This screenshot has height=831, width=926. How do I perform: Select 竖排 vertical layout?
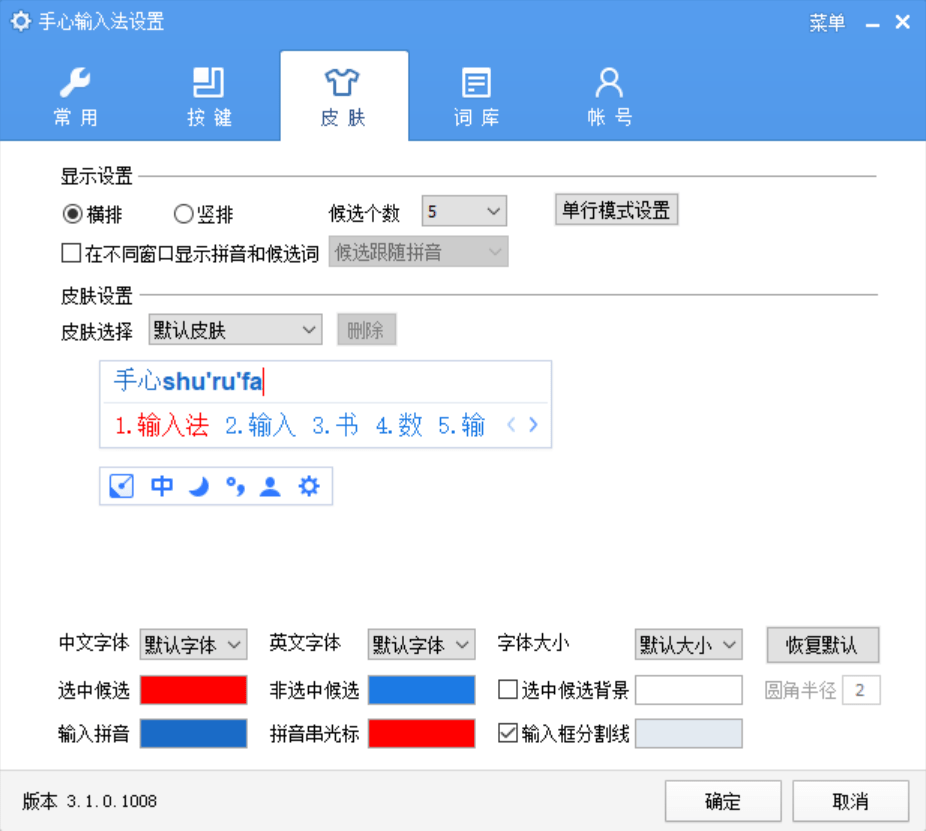[204, 214]
